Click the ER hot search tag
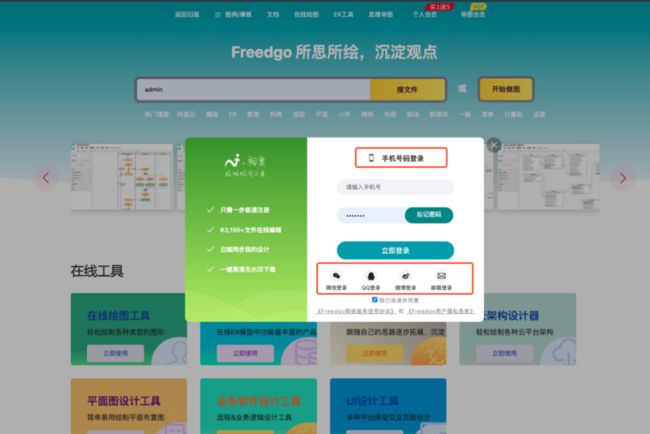Image resolution: width=650 pixels, height=434 pixels. tap(233, 114)
